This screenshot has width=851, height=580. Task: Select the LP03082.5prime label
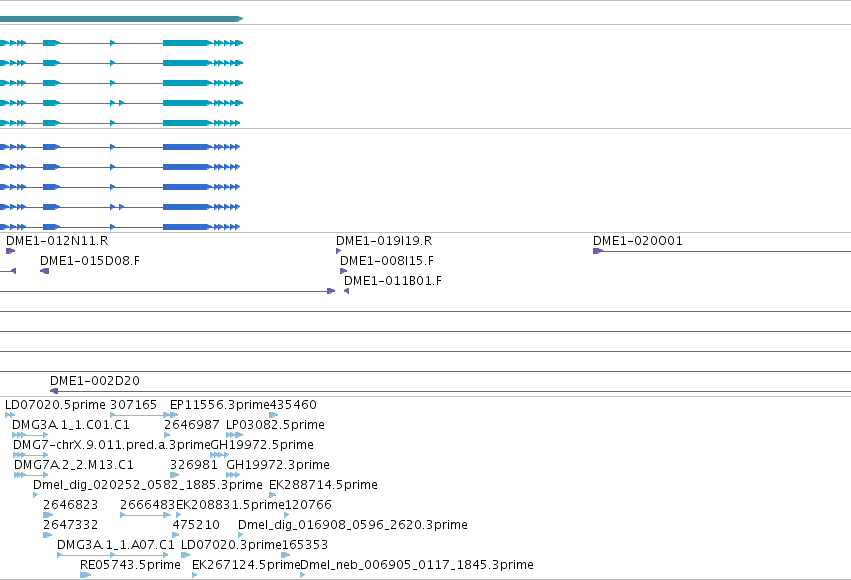(275, 425)
